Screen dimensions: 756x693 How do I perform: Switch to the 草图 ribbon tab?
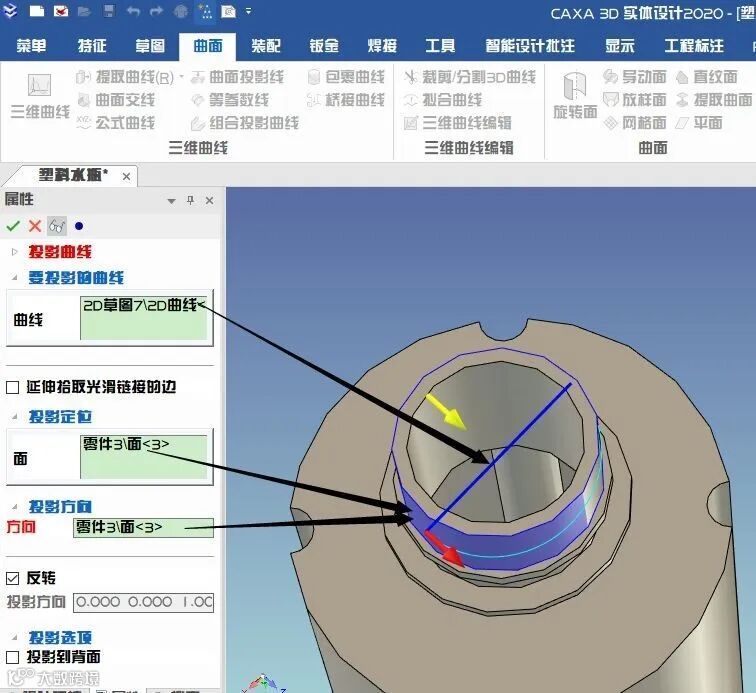[x=150, y=46]
